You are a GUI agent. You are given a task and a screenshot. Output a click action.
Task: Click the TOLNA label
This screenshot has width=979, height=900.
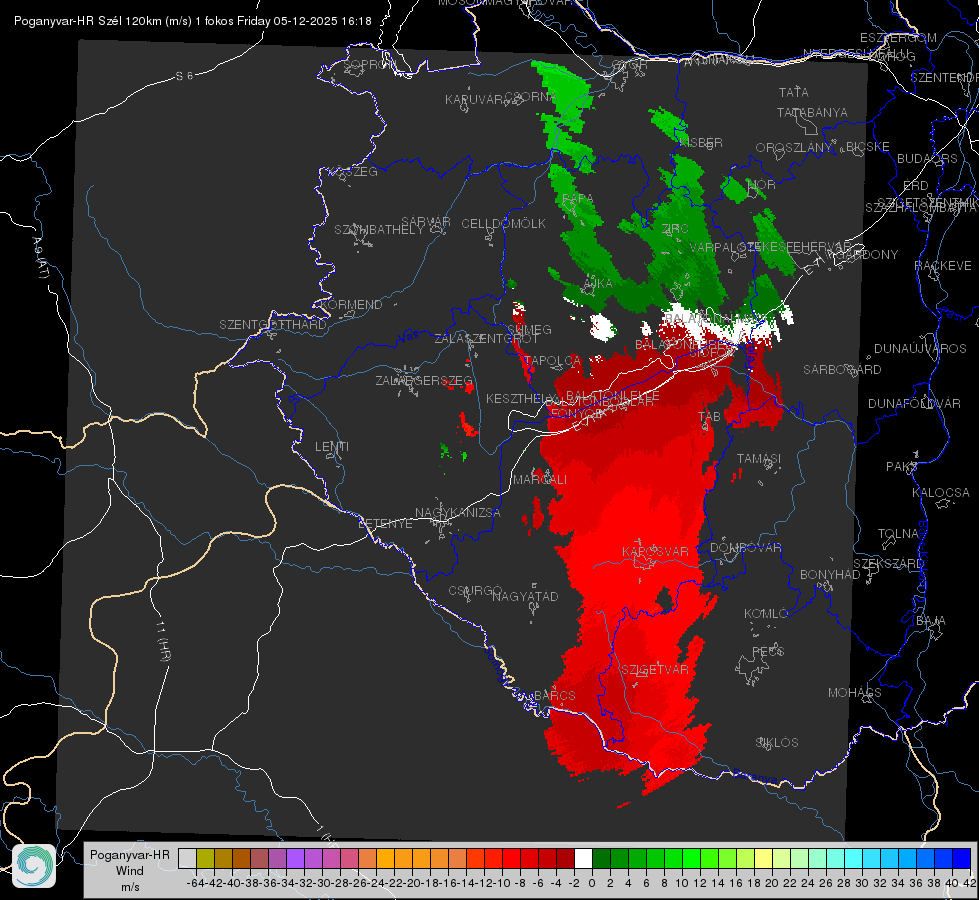click(x=898, y=534)
